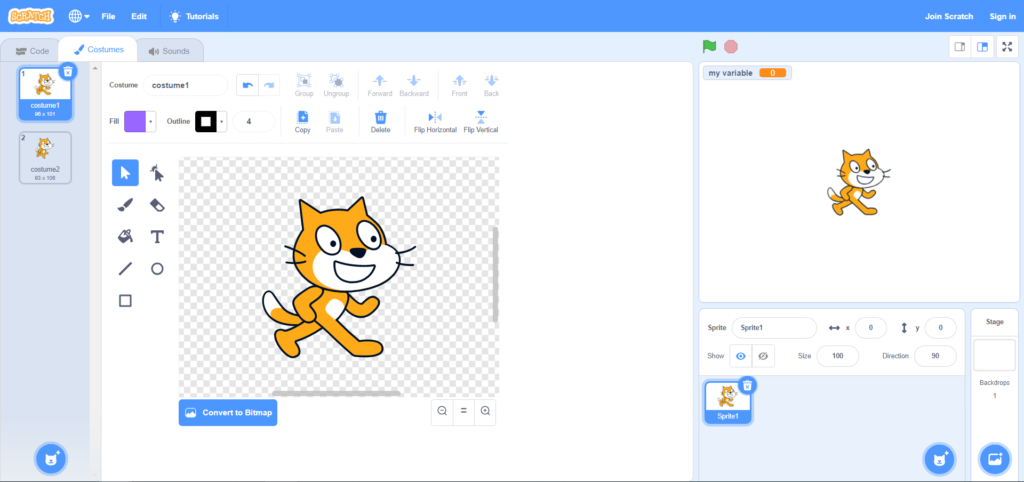Open the Choose a Backdrop menu
1024x482 pixels.
pyautogui.click(x=995, y=459)
